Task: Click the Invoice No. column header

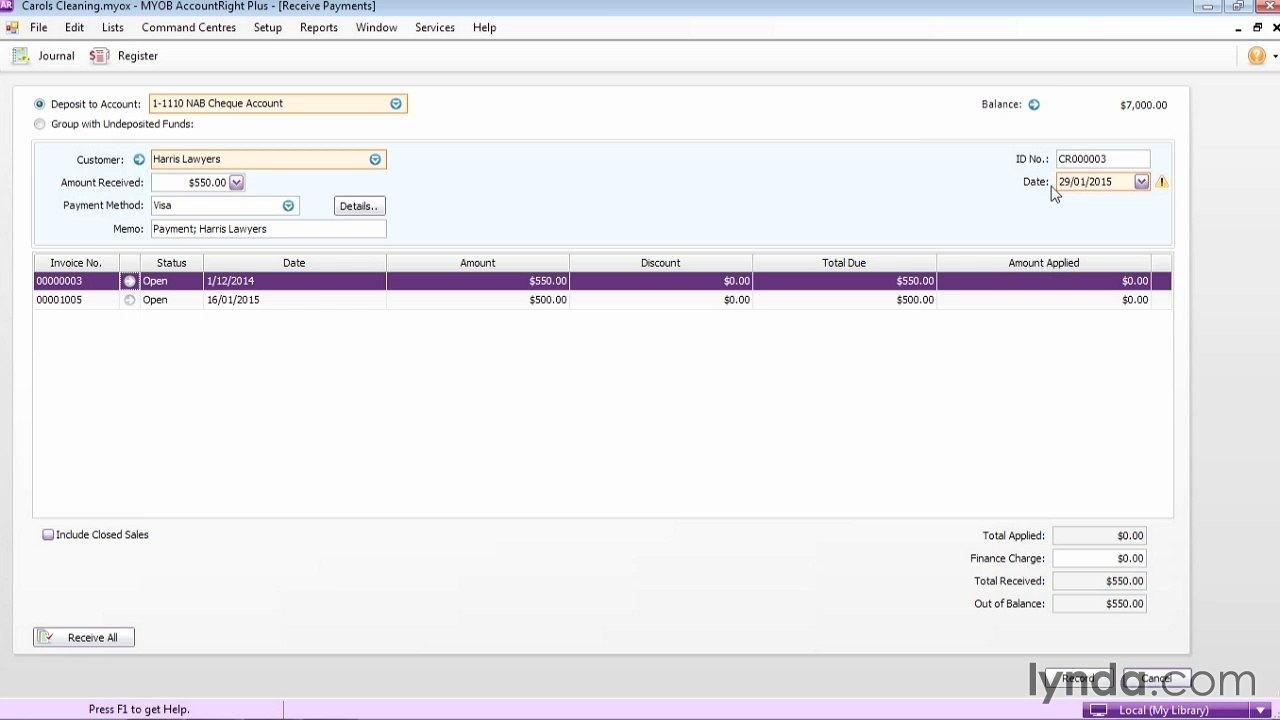Action: (76, 263)
